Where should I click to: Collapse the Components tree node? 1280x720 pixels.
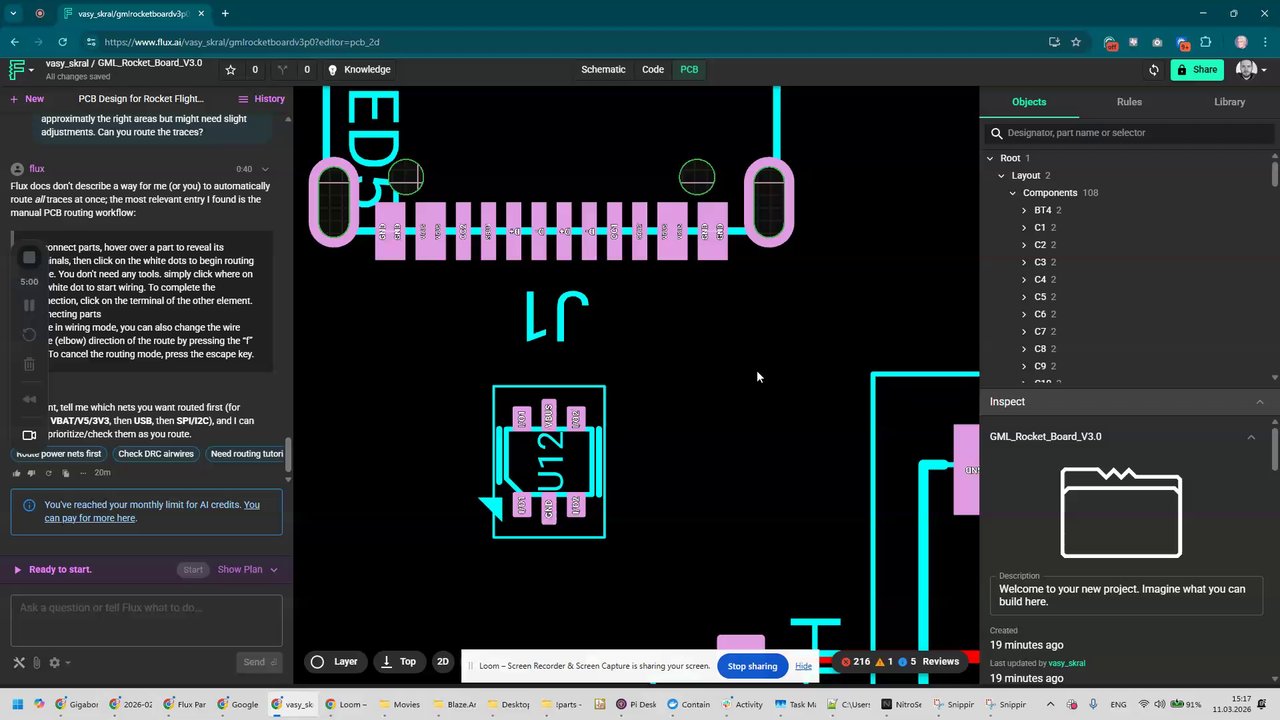tap(1012, 193)
